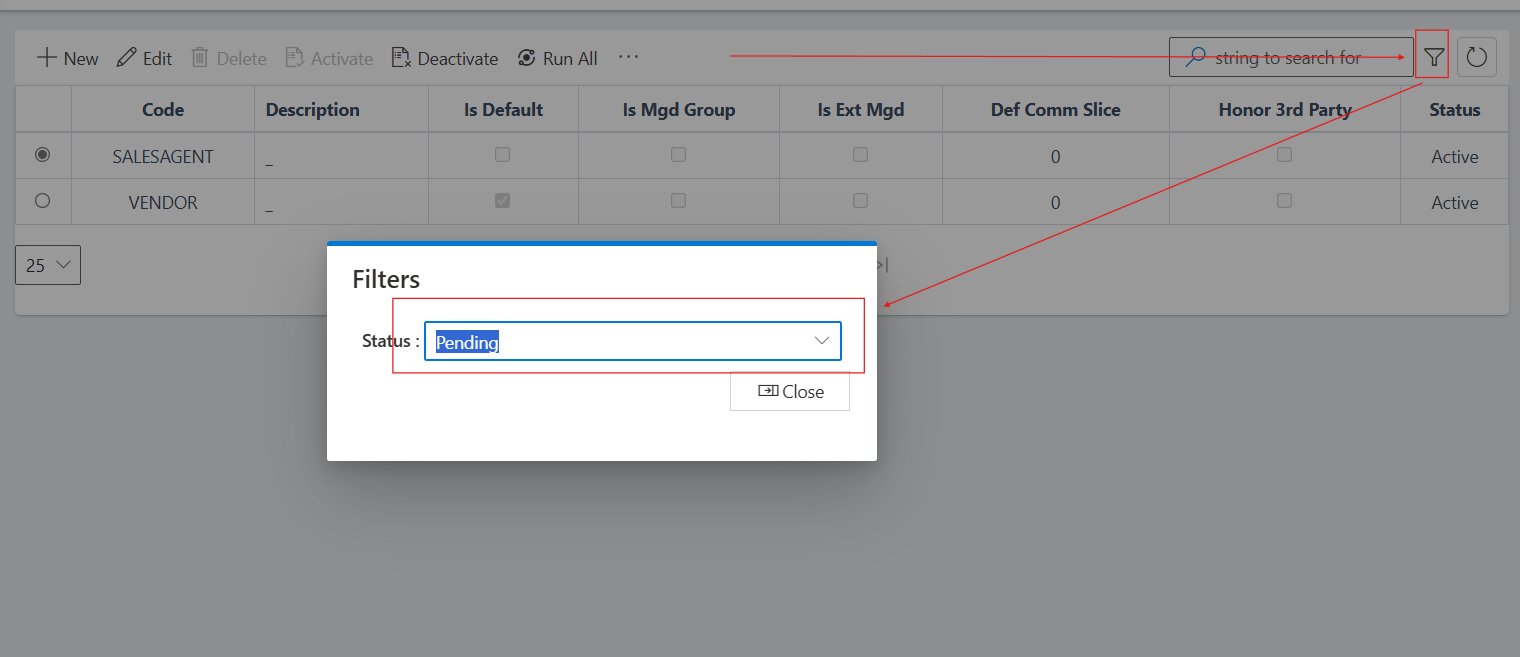1520x657 pixels.
Task: Click Def Comm Slice value for VENDOR
Action: click(x=1056, y=202)
